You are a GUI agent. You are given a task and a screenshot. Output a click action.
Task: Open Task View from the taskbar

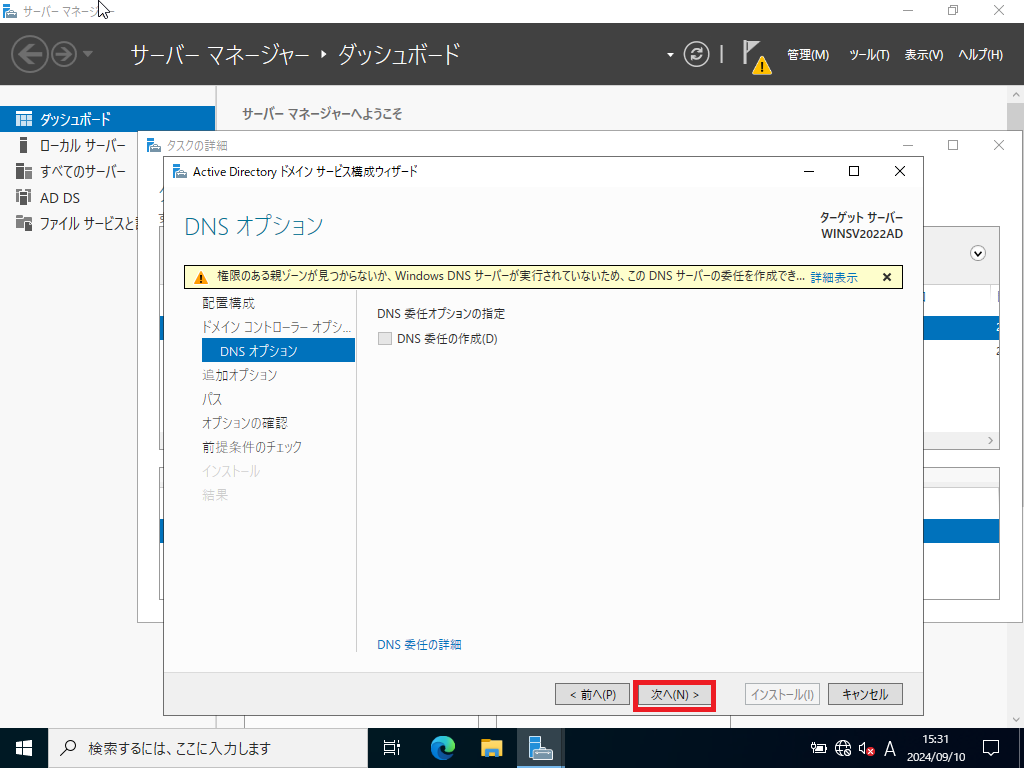tap(392, 748)
